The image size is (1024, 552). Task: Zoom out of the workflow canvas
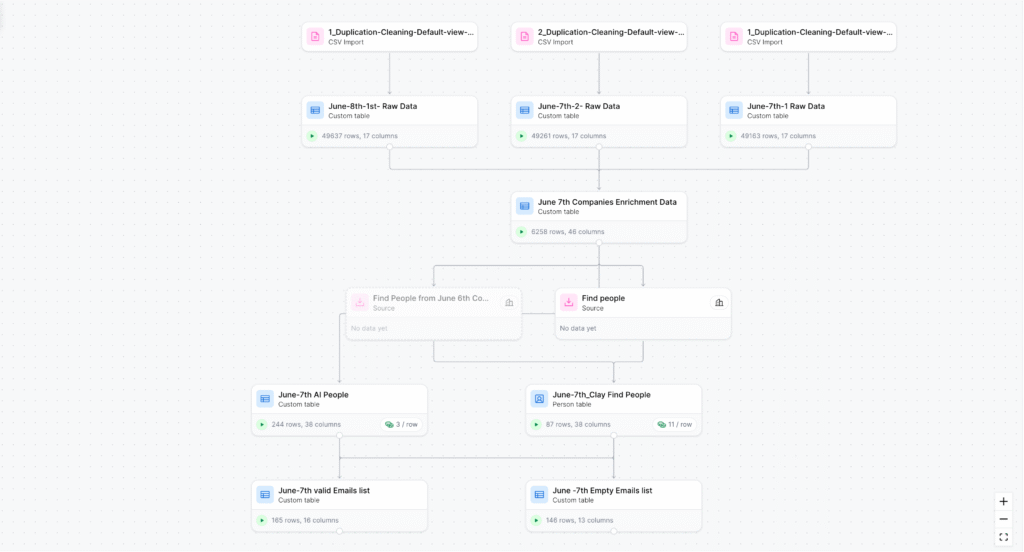[1003, 519]
